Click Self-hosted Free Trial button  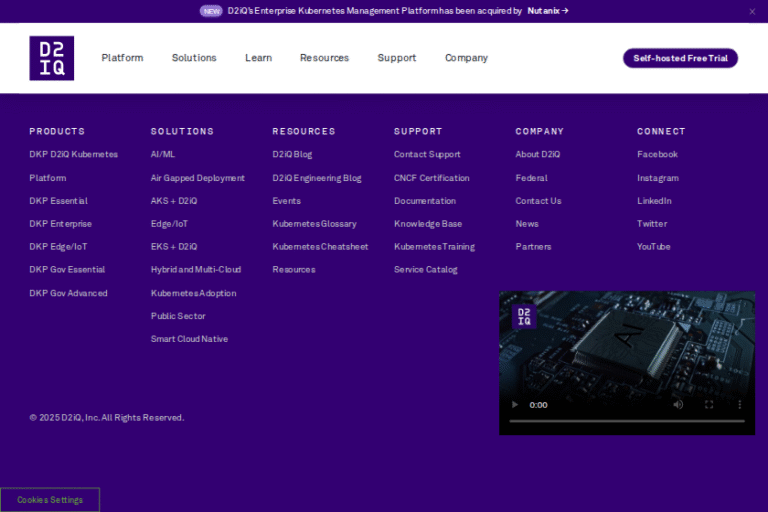[680, 58]
